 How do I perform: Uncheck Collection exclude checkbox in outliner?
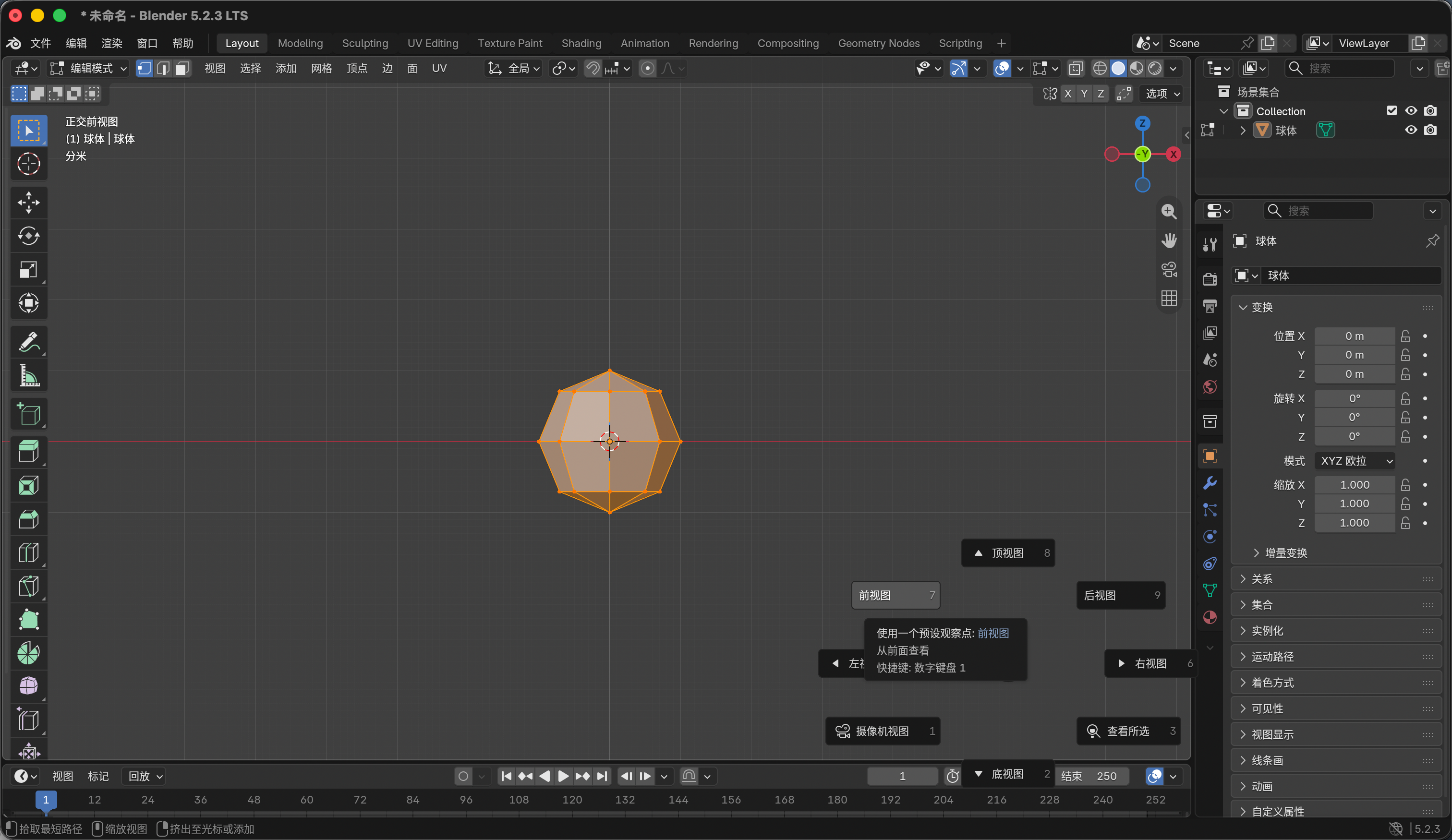click(x=1391, y=110)
